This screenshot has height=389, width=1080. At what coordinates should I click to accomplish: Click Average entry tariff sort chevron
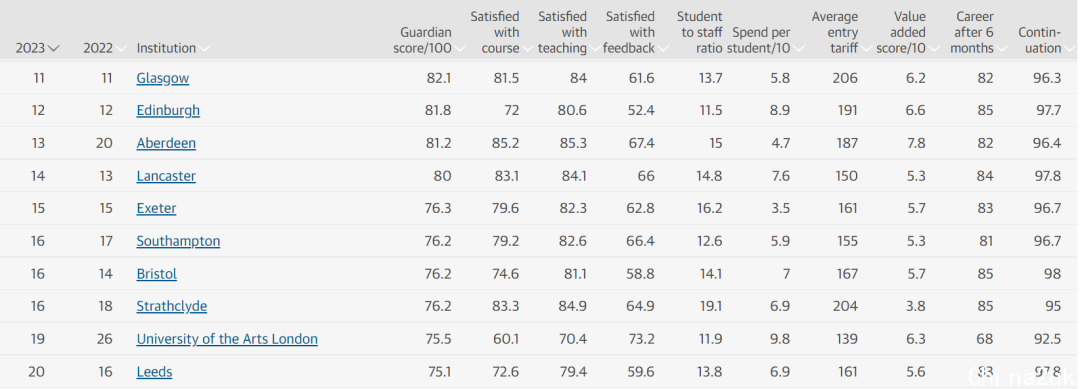pyautogui.click(x=866, y=49)
